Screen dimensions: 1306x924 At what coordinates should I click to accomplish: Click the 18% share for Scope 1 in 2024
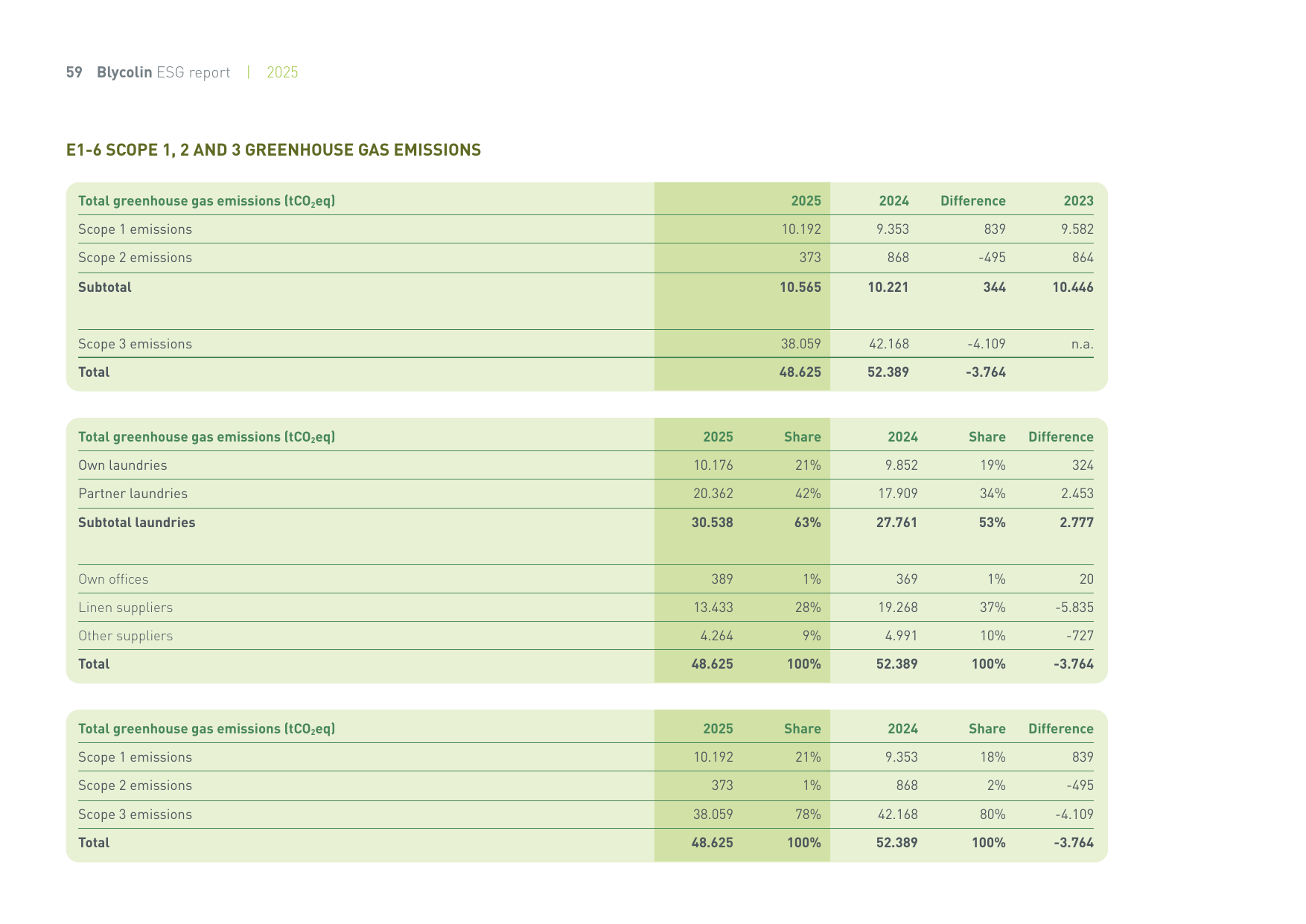tap(993, 757)
